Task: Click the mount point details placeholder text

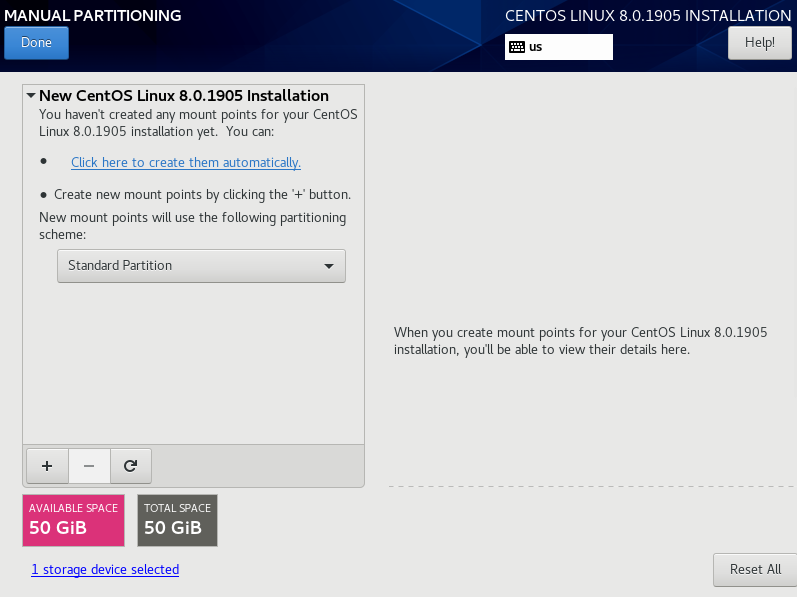Action: click(x=580, y=341)
